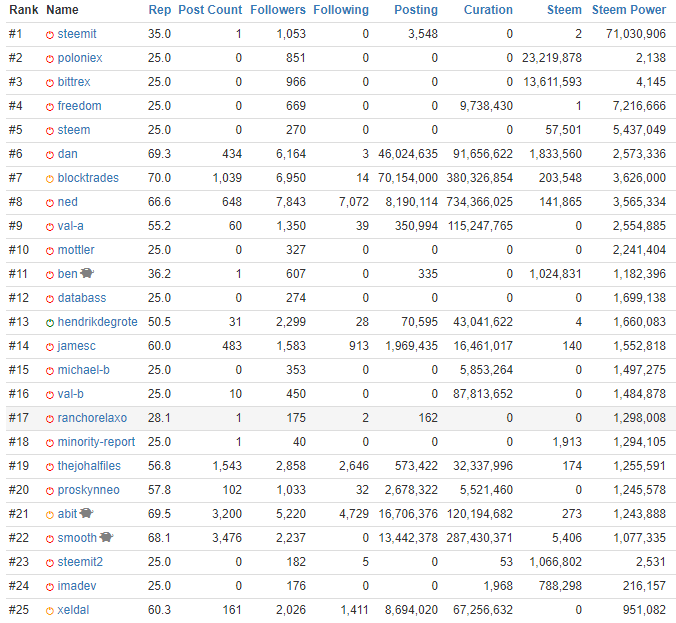Open the abit account link
Screen dimensions: 676x623
coord(67,514)
